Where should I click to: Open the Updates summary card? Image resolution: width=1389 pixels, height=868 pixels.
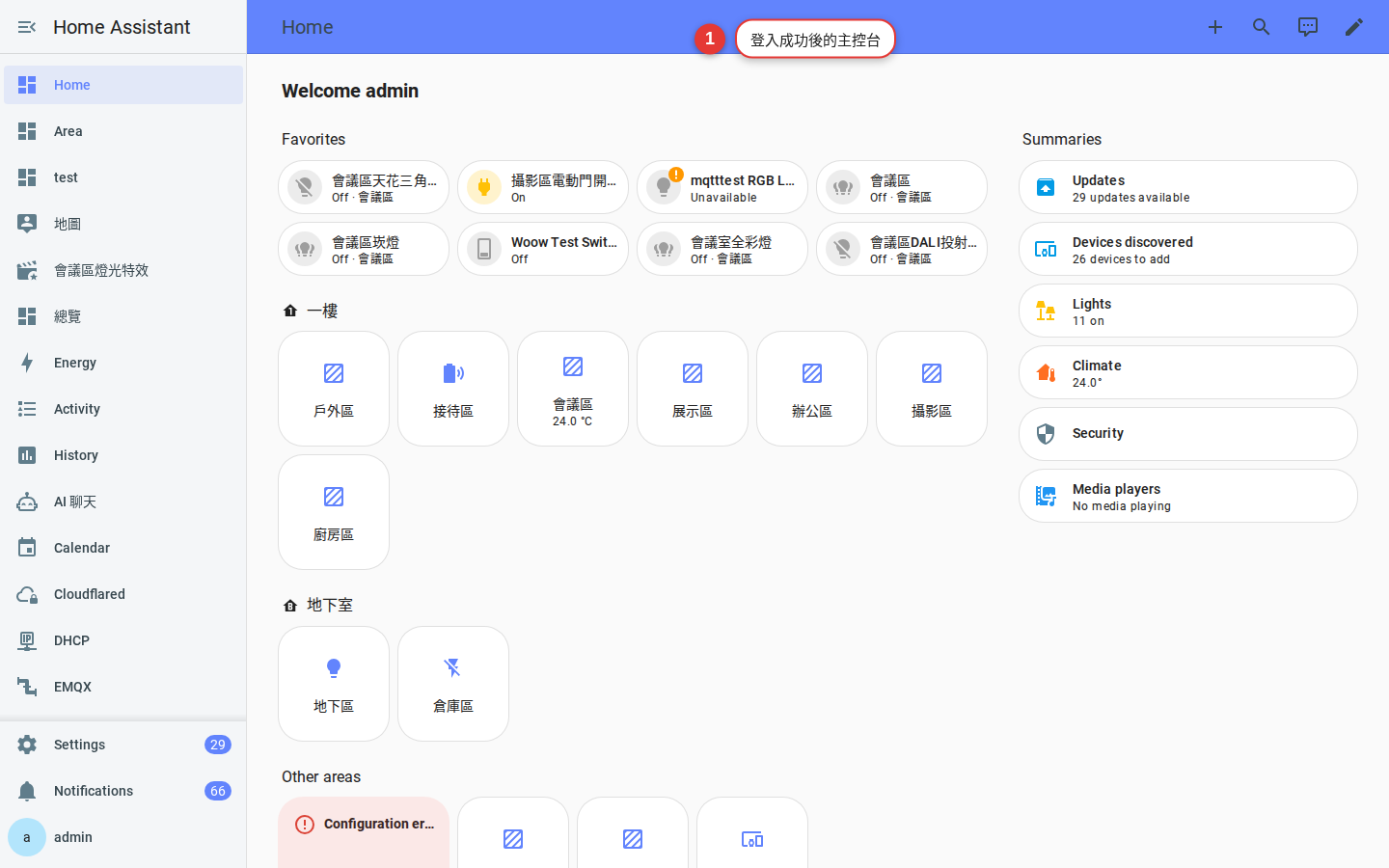coord(1188,187)
